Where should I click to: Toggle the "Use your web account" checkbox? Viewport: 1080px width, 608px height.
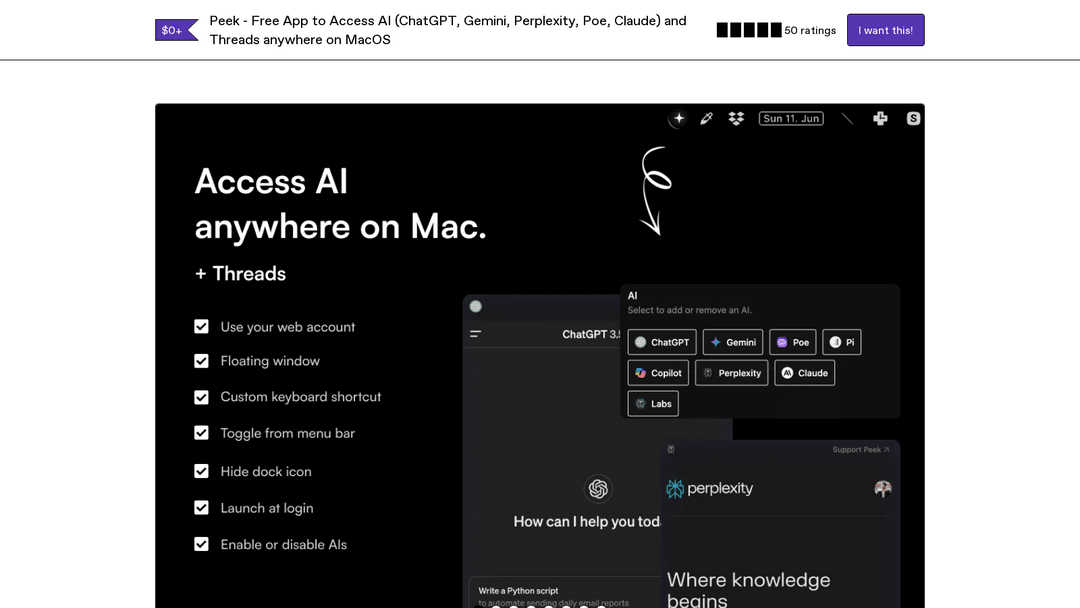201,326
